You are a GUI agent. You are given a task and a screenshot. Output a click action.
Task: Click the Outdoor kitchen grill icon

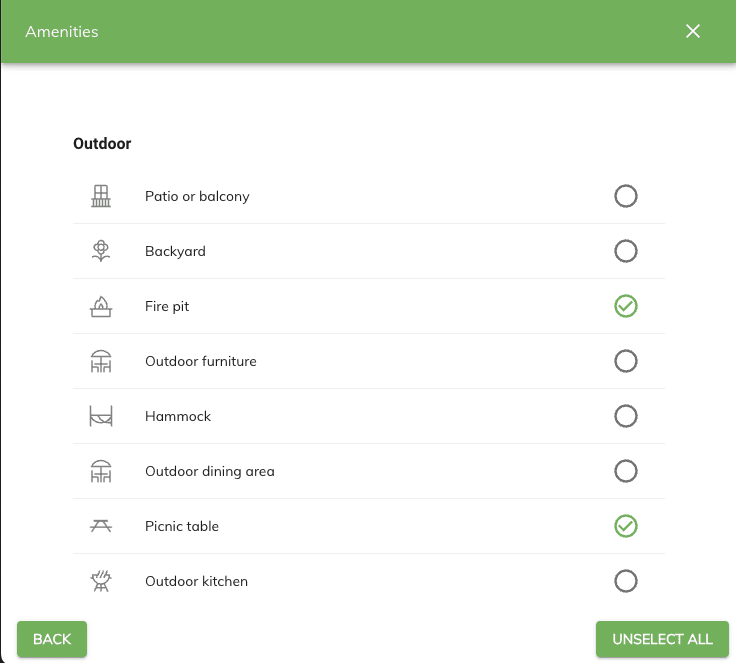click(101, 581)
